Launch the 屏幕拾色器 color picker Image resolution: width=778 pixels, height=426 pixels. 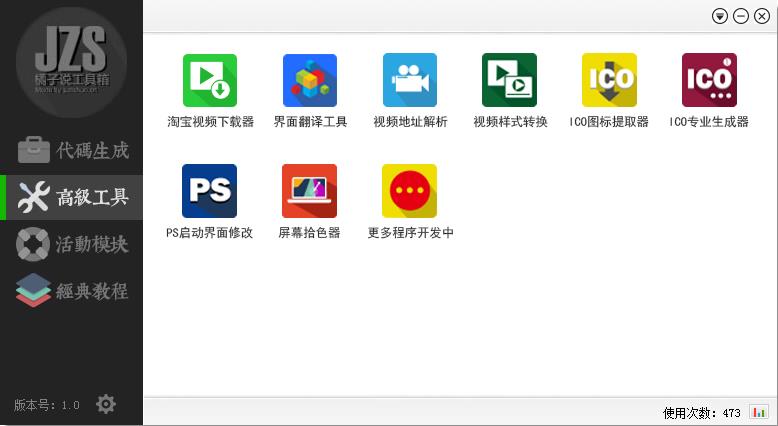pos(309,191)
